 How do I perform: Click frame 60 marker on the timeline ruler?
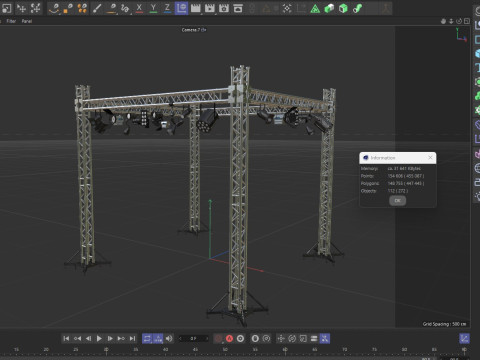[x=285, y=350]
